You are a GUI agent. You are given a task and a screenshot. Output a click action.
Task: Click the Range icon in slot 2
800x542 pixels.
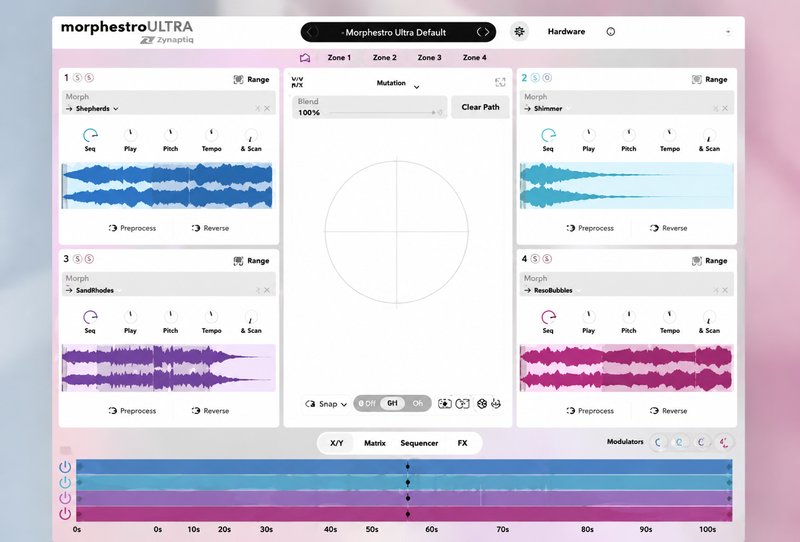coord(696,80)
